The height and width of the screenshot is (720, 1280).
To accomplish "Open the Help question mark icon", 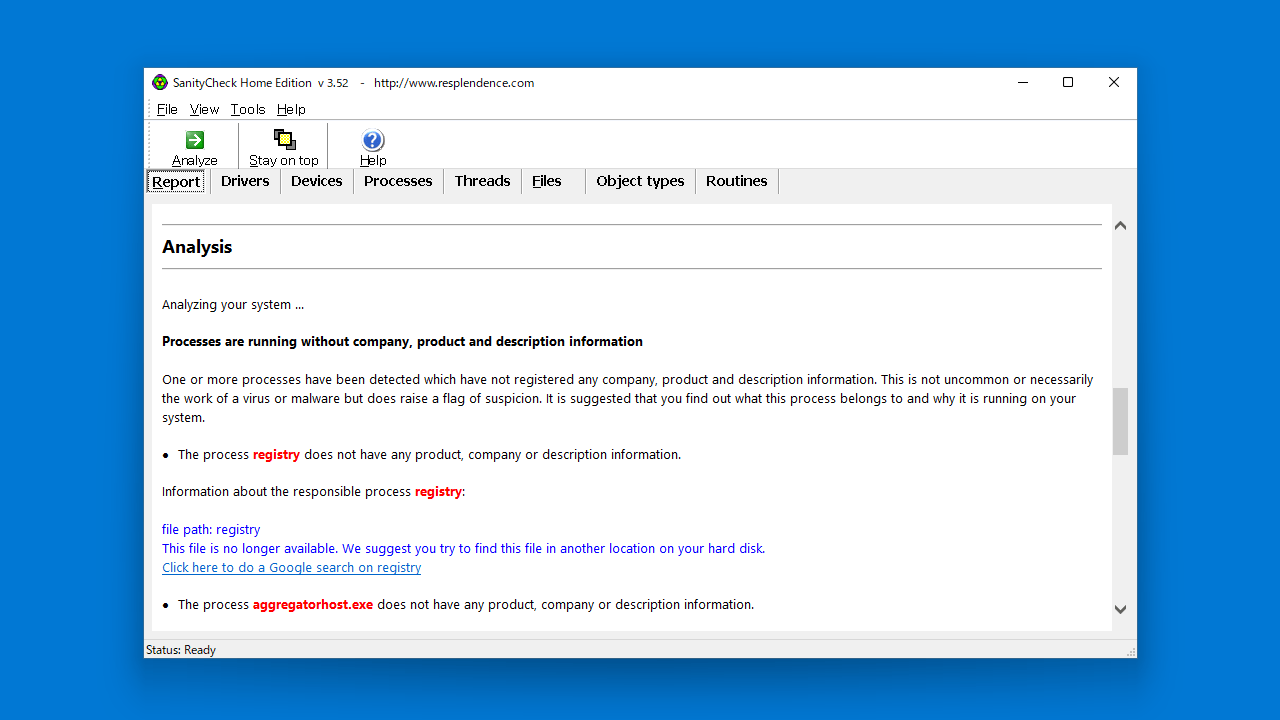I will click(x=373, y=141).
